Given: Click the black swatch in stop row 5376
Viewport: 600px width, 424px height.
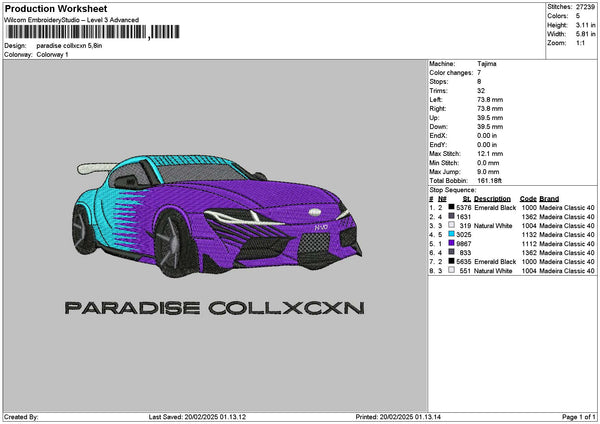Looking at the screenshot, I should pyautogui.click(x=452, y=207).
